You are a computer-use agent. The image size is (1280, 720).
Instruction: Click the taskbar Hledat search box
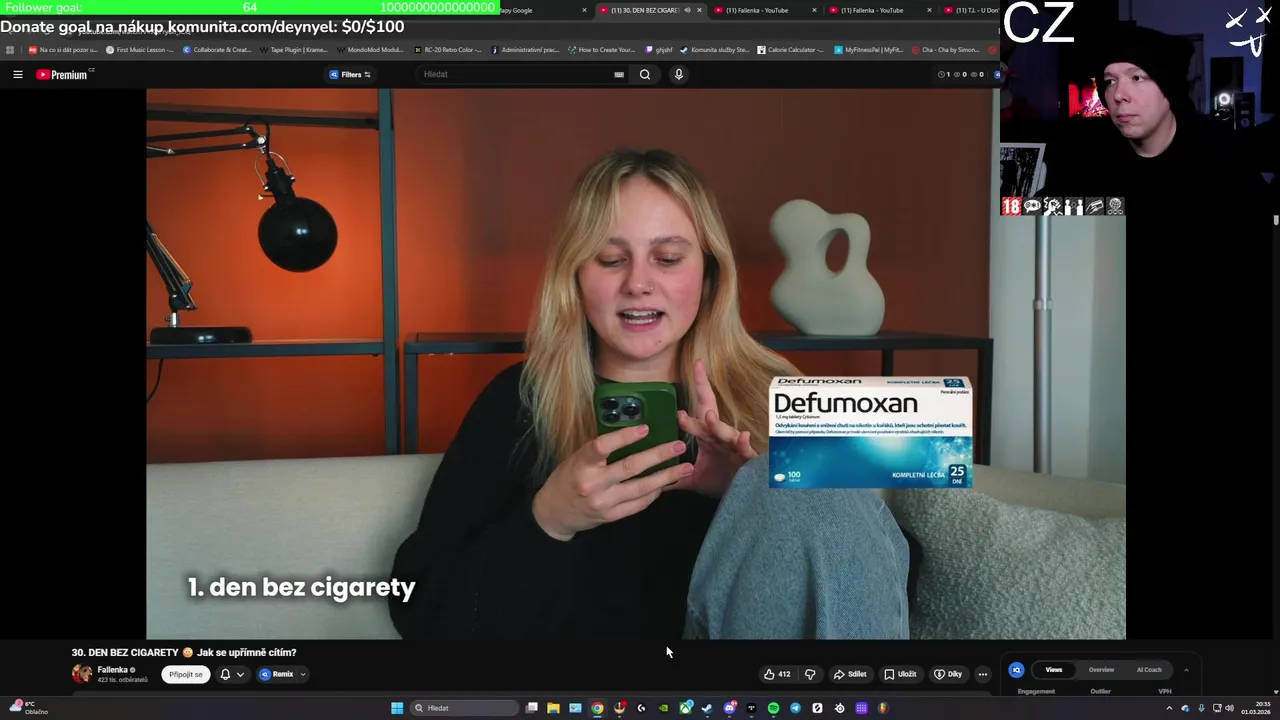coord(463,708)
